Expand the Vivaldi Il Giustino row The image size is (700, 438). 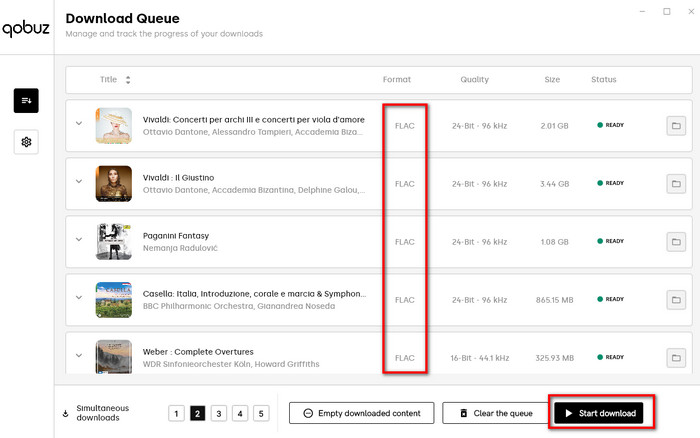click(x=79, y=181)
